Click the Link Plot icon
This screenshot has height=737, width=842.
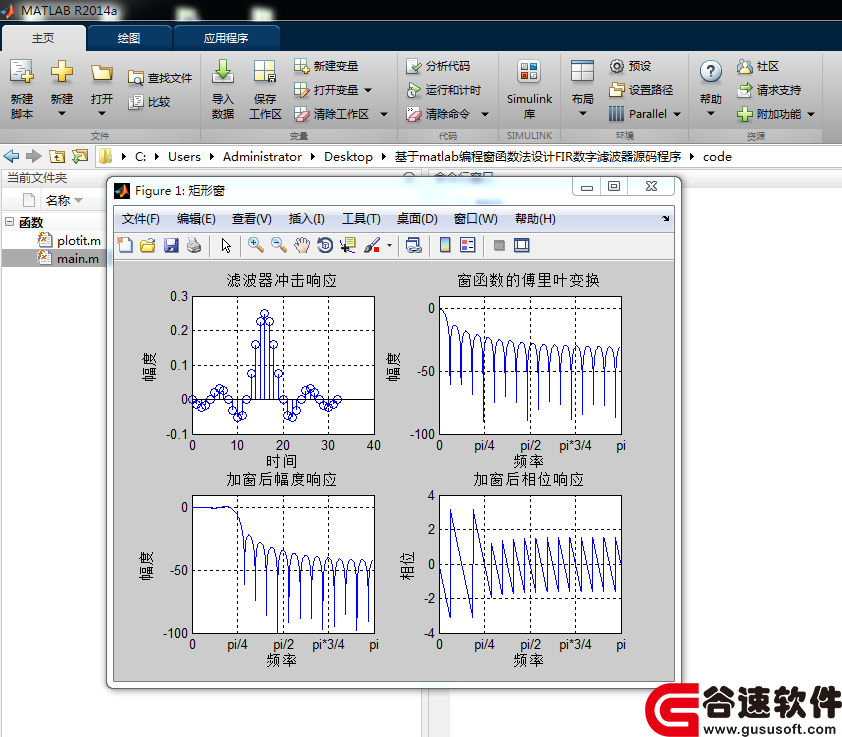[x=413, y=245]
